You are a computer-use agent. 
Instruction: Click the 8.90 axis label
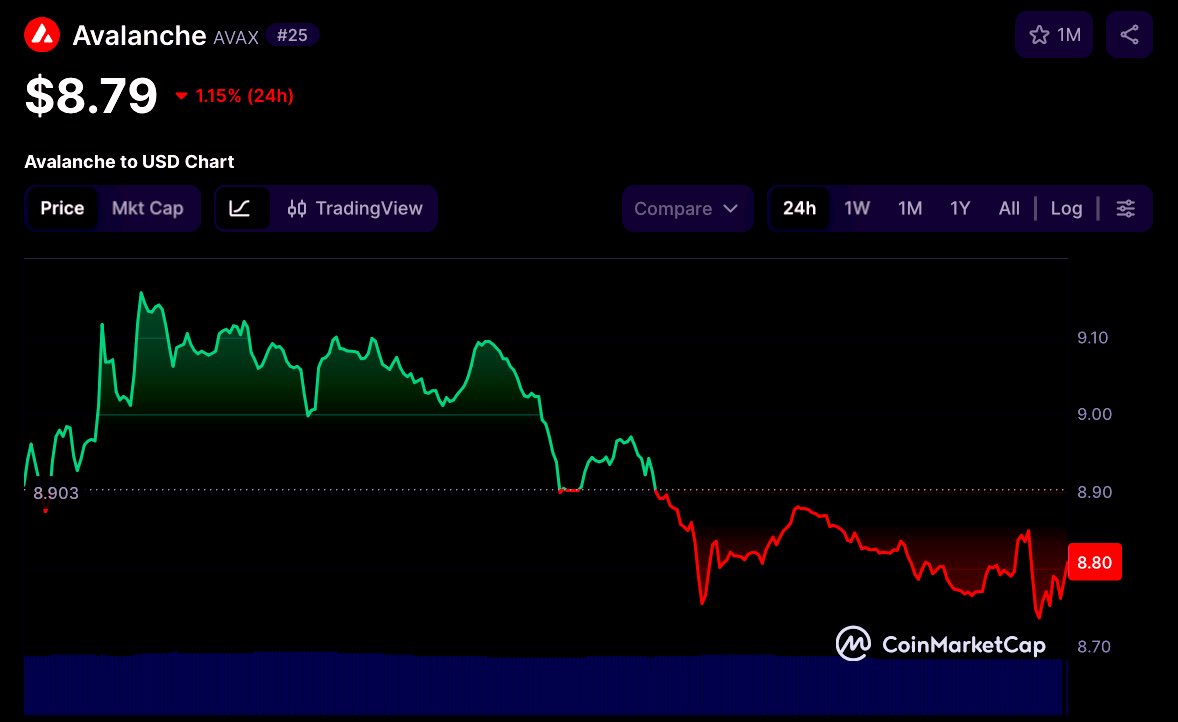coord(1094,492)
